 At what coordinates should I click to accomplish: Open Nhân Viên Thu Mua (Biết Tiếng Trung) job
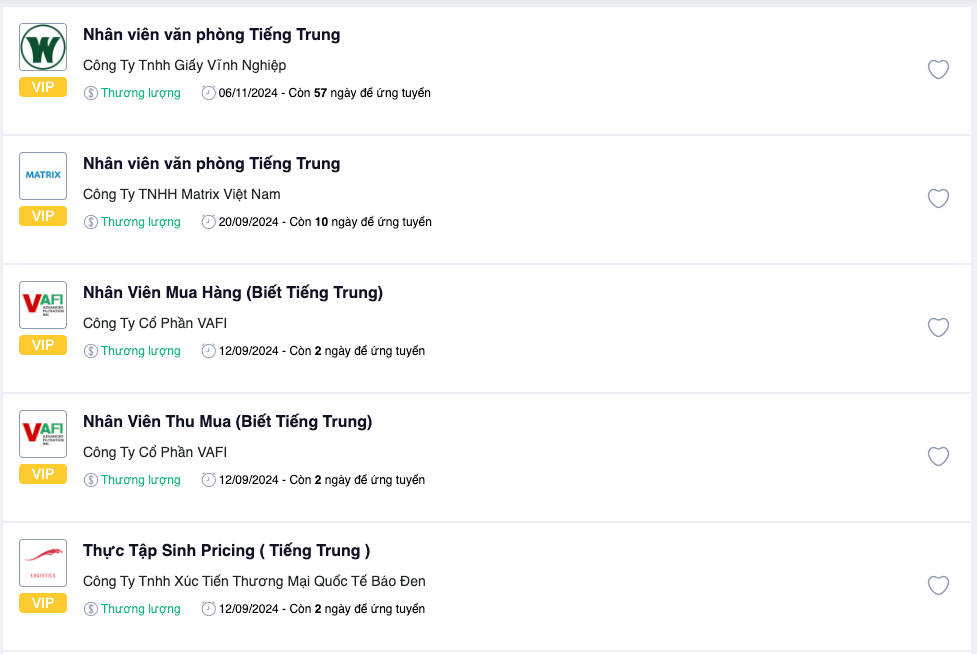click(227, 422)
